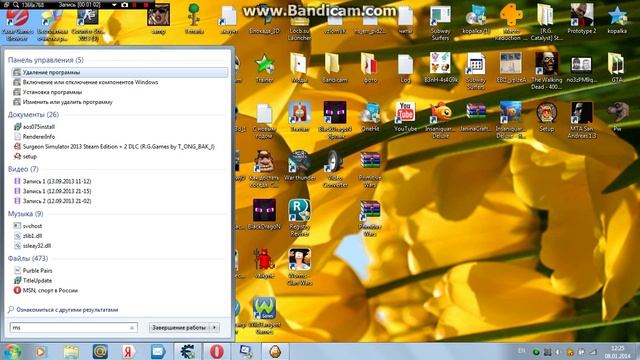The width and height of the screenshot is (640, 360).
Task: Open the YouTube desktop shortcut
Action: point(405,116)
